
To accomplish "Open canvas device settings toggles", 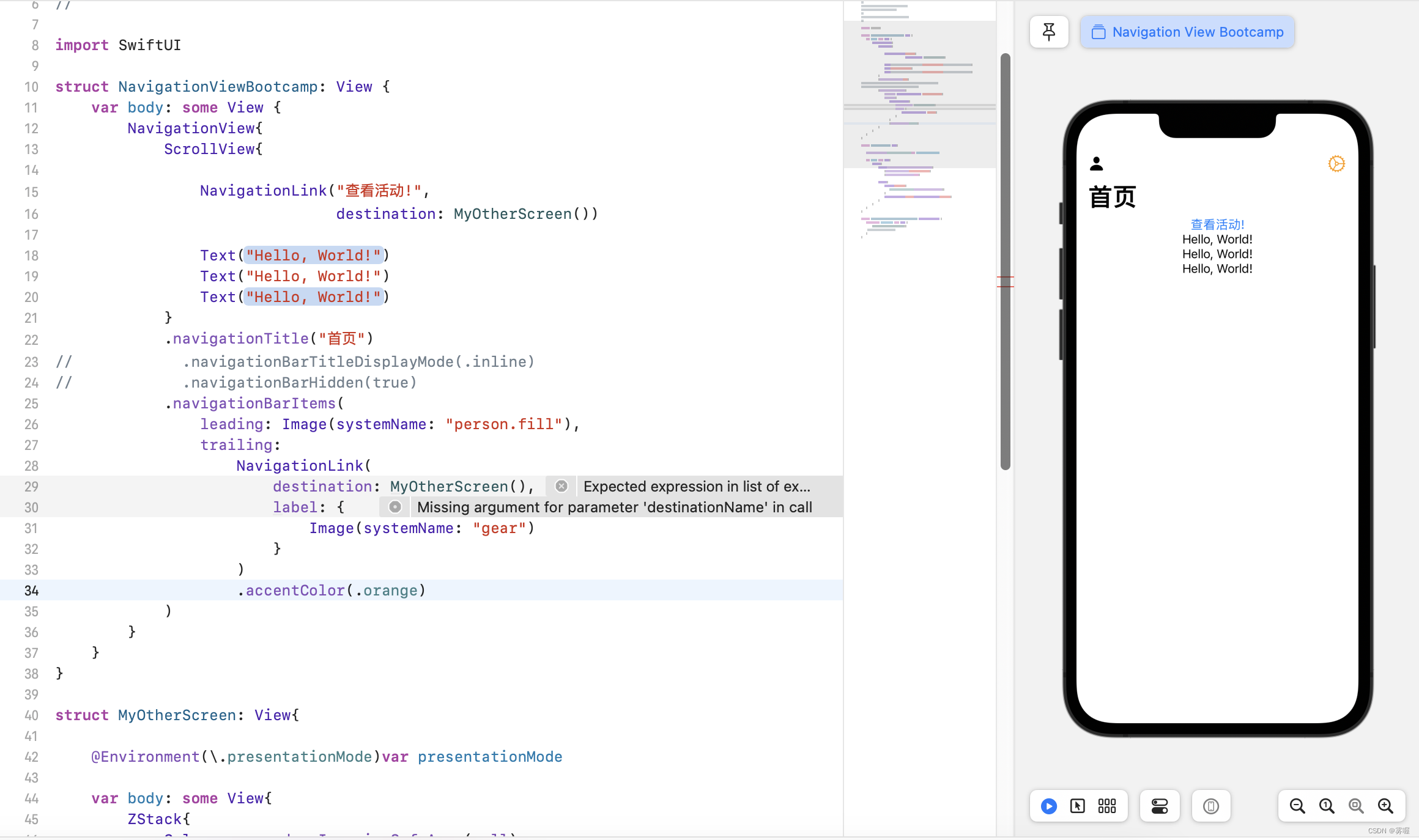I will point(1160,806).
